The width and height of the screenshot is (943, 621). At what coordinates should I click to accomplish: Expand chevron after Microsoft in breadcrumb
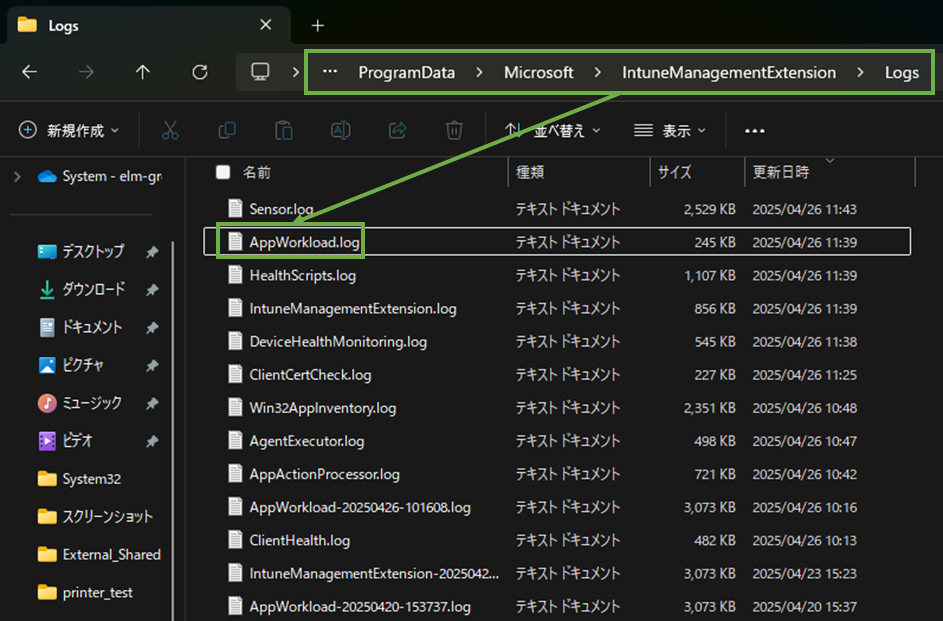[597, 72]
